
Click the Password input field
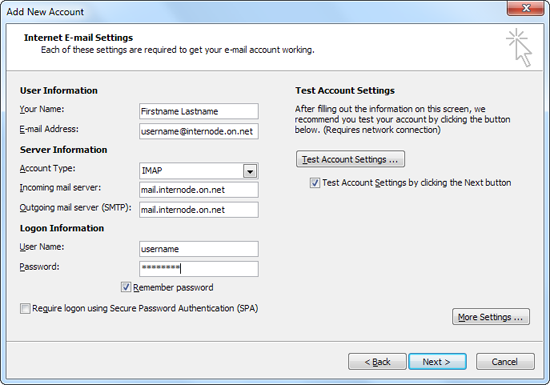(x=199, y=269)
